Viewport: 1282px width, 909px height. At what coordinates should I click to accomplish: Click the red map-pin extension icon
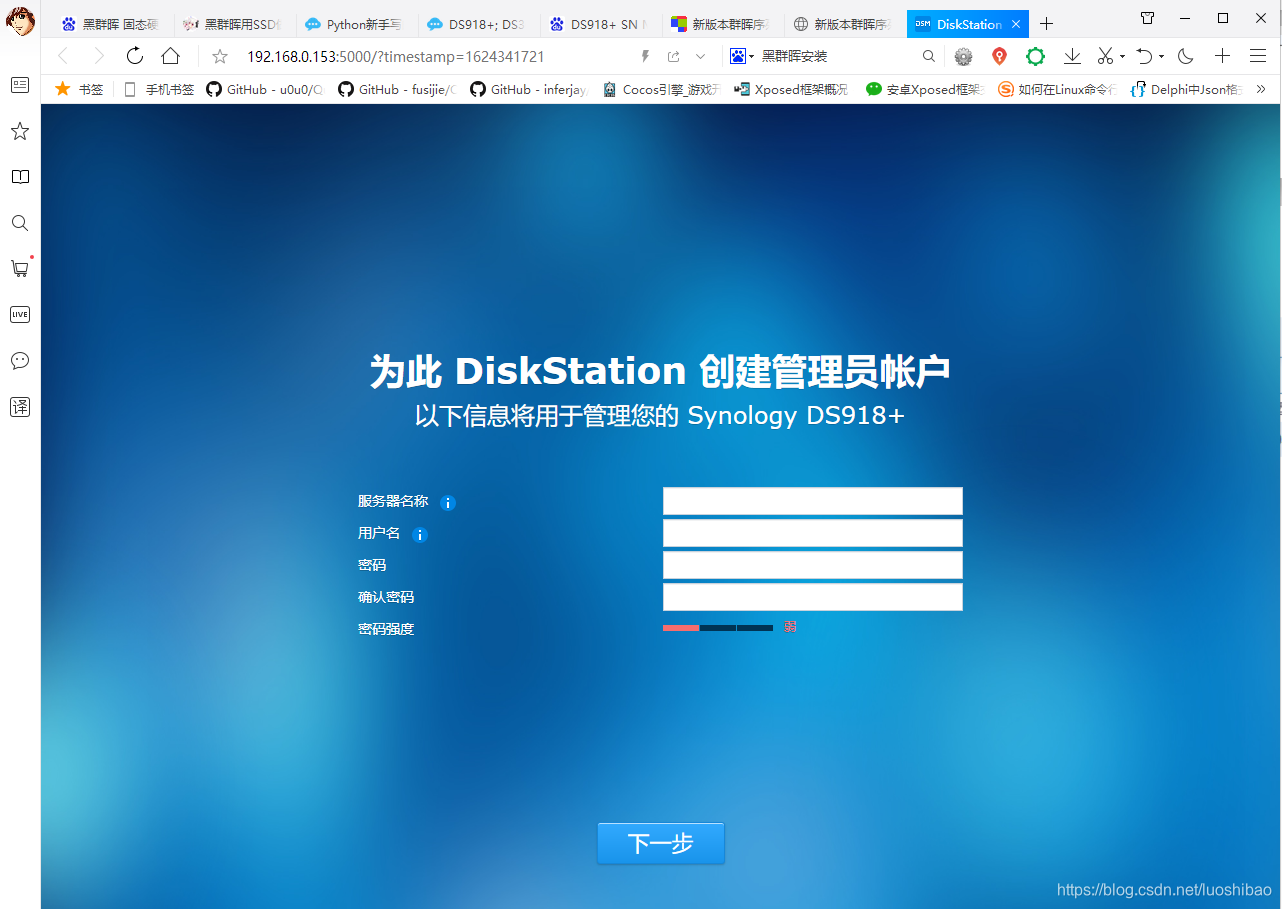999,56
